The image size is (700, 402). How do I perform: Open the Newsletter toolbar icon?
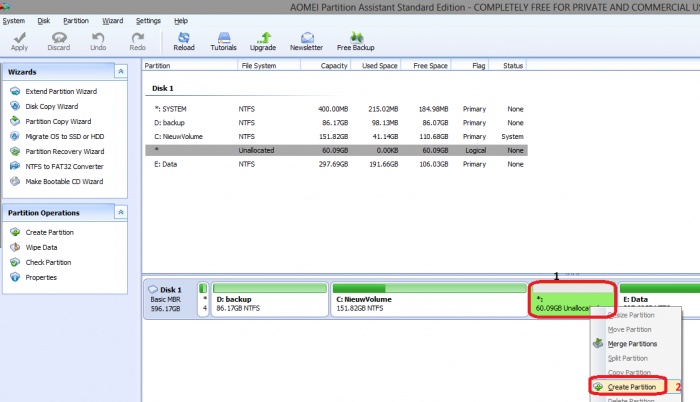point(306,41)
